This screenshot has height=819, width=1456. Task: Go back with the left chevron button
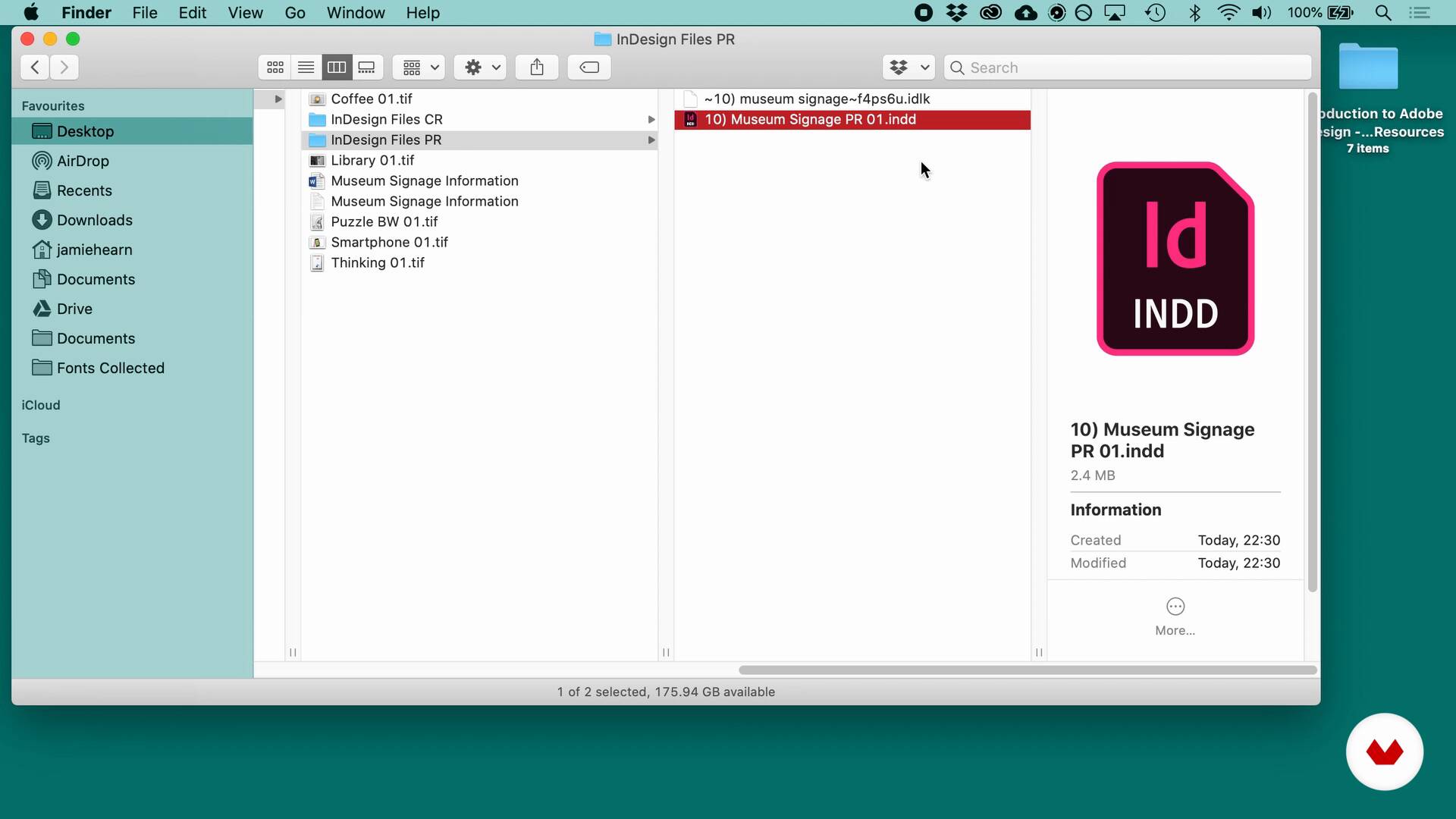coord(35,67)
